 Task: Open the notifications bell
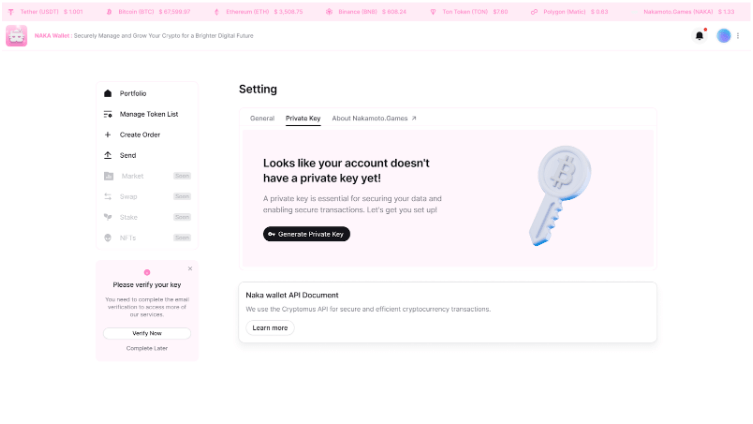coord(699,35)
